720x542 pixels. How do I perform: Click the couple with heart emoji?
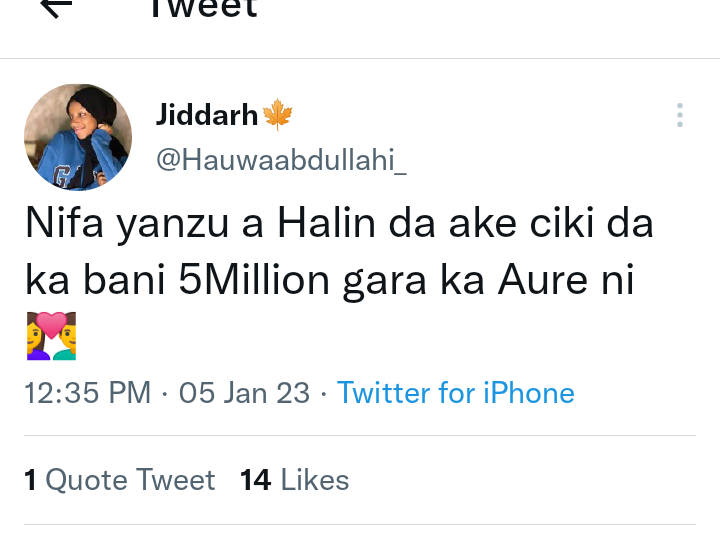(x=51, y=336)
